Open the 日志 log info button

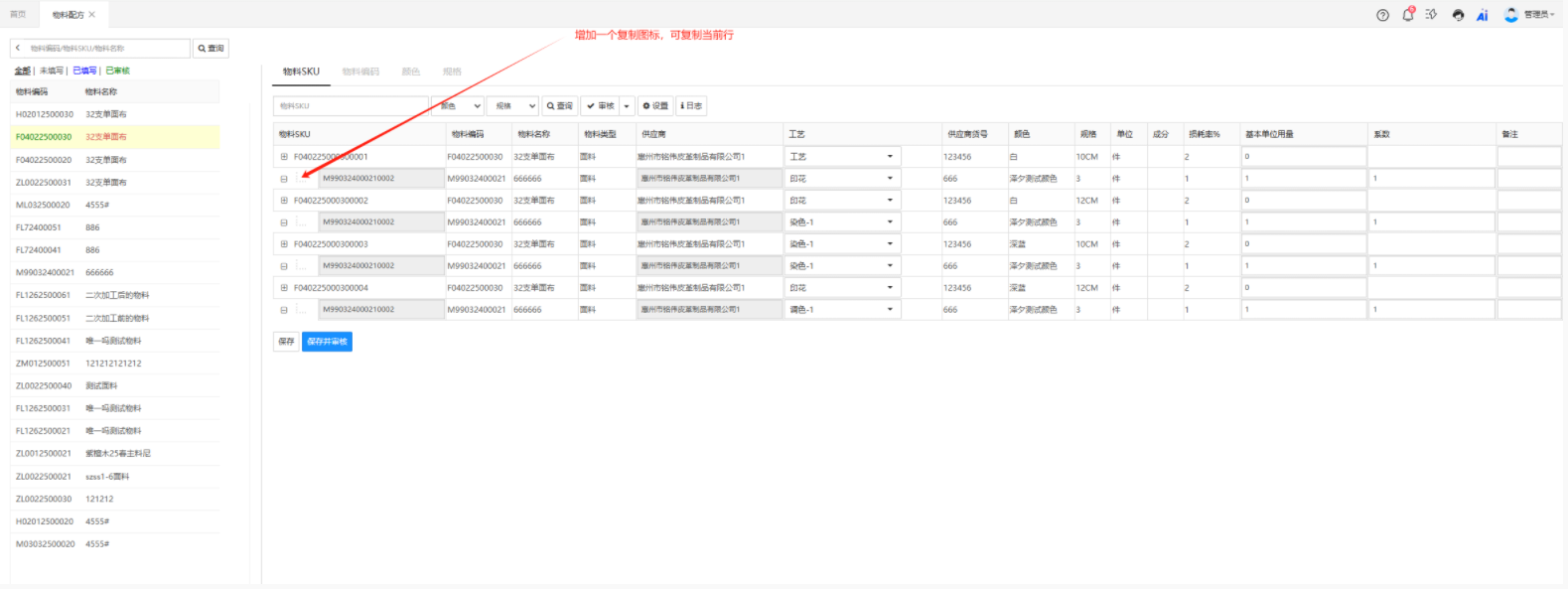691,106
